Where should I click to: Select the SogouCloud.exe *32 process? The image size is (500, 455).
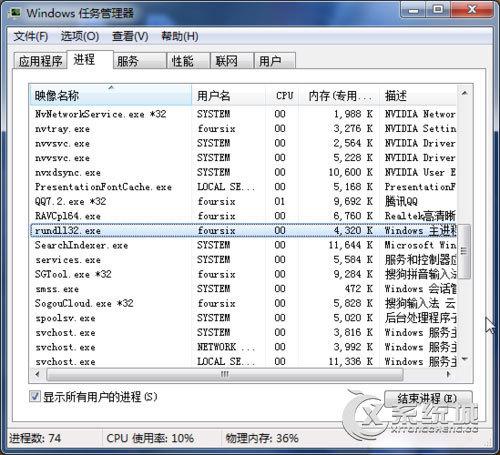tap(243, 303)
